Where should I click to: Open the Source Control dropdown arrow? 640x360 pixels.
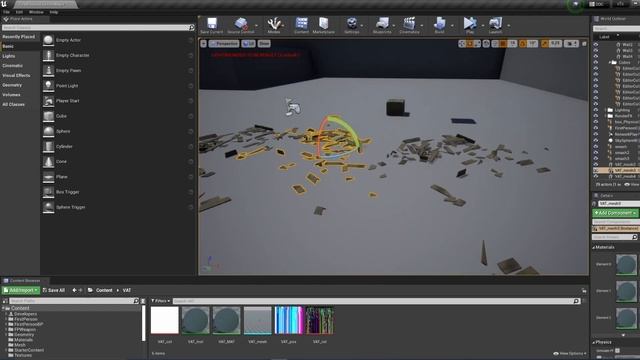[x=256, y=25]
